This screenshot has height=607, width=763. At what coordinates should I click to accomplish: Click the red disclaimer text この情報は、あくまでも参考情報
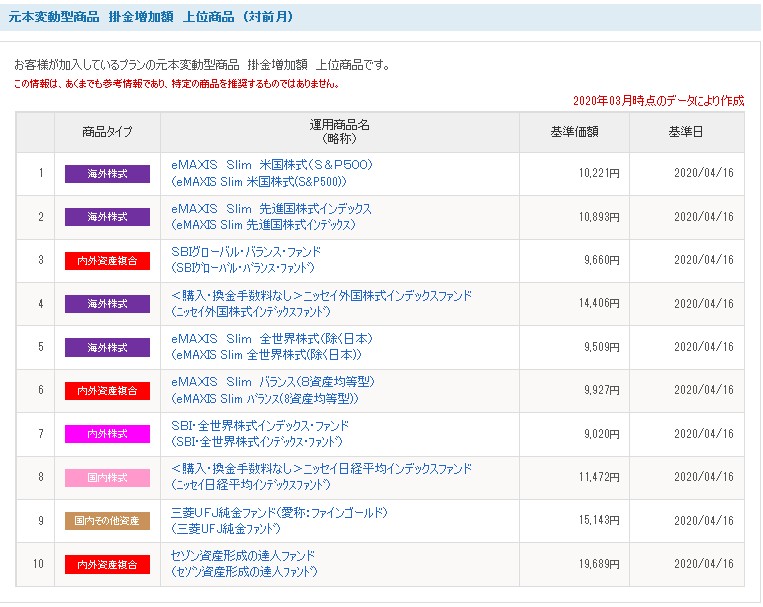177,84
